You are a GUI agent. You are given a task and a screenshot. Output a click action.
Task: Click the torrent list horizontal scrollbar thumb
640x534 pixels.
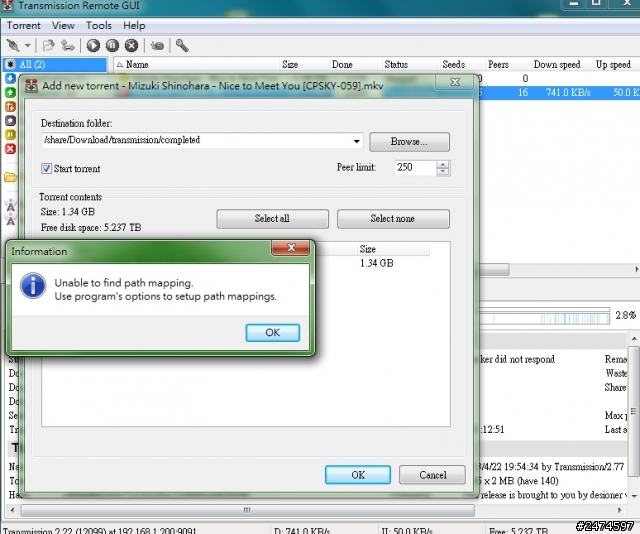pyautogui.click(x=494, y=269)
